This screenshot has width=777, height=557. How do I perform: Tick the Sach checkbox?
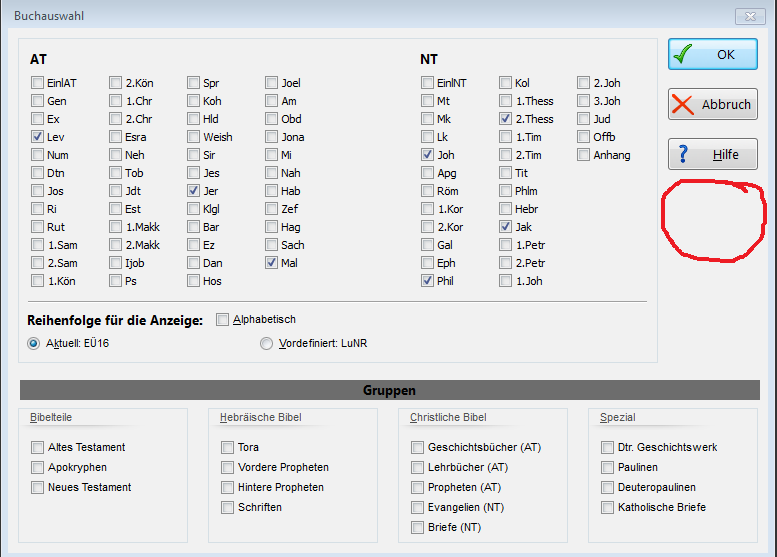[271, 245]
